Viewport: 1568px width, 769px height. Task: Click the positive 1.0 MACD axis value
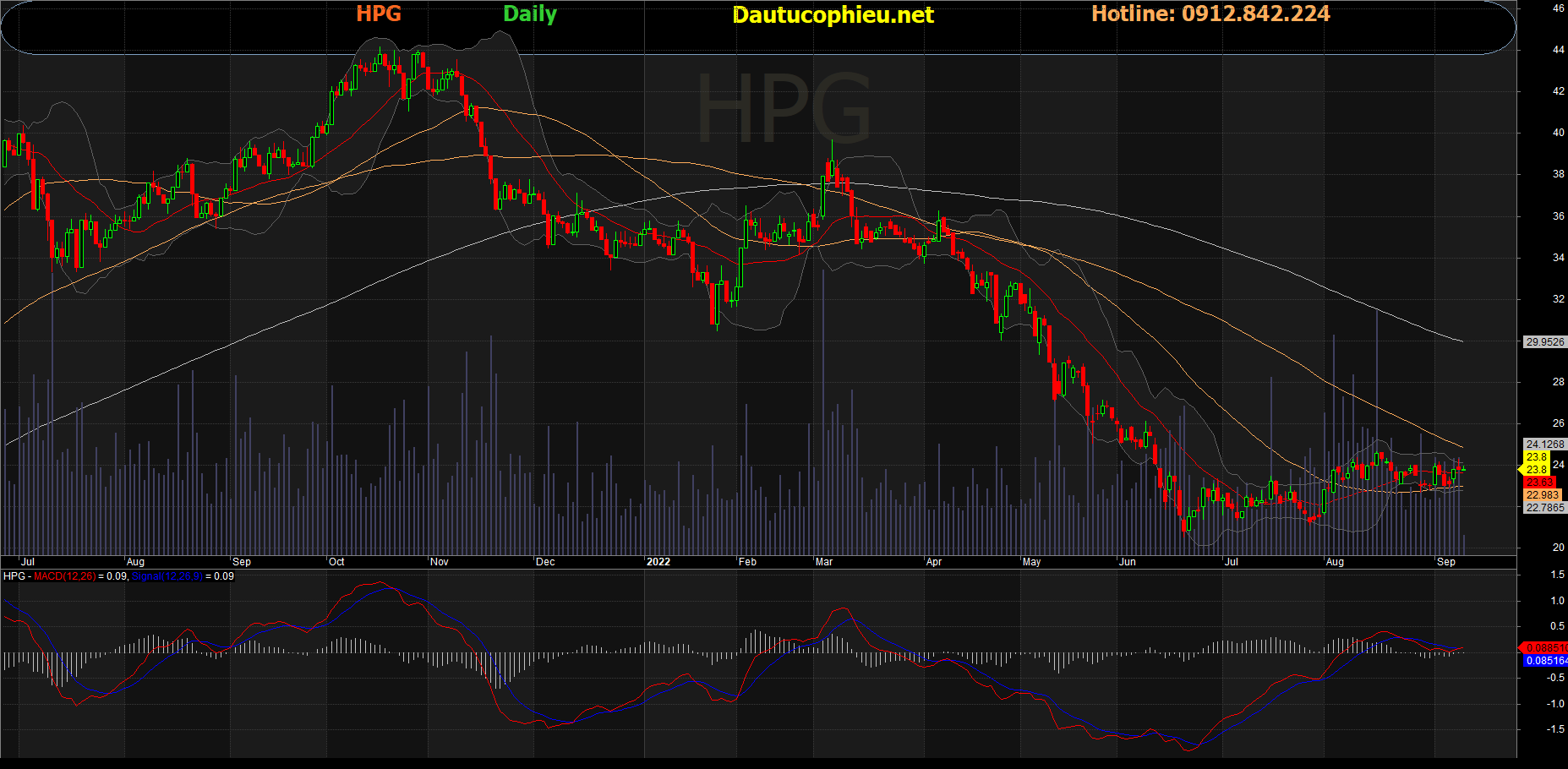[x=1557, y=601]
